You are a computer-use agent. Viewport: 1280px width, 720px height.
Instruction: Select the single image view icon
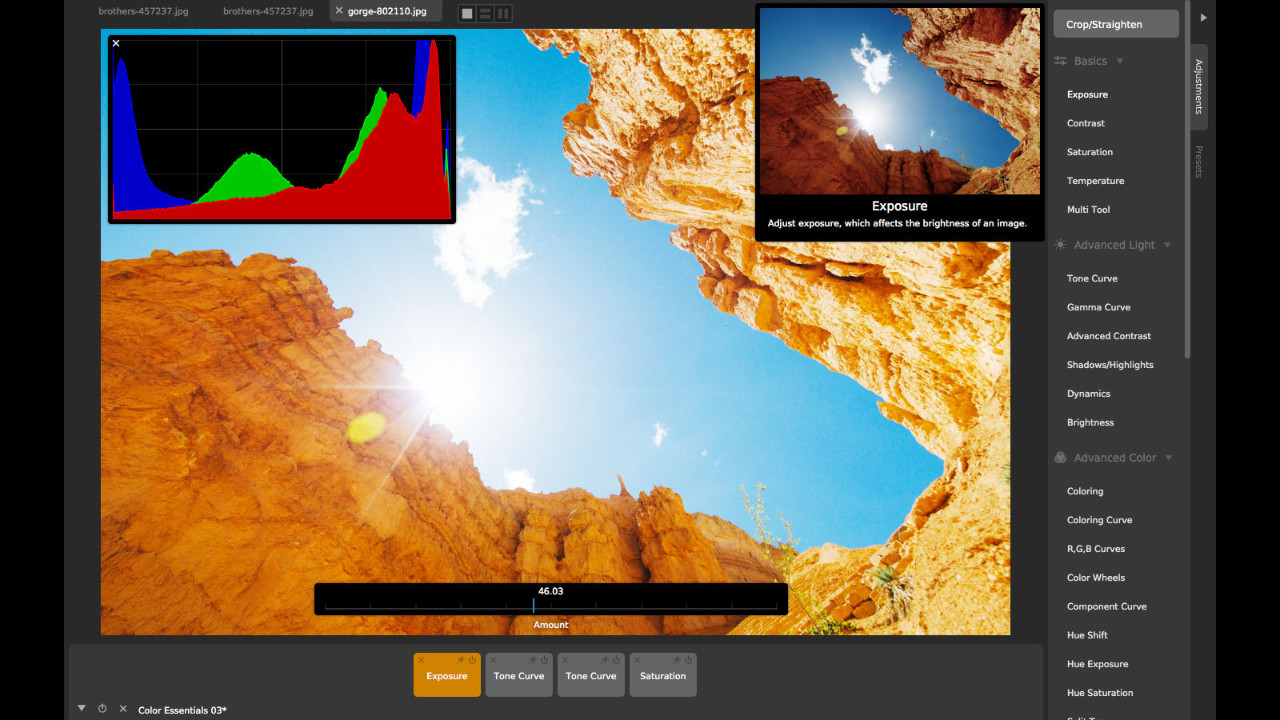click(x=465, y=13)
